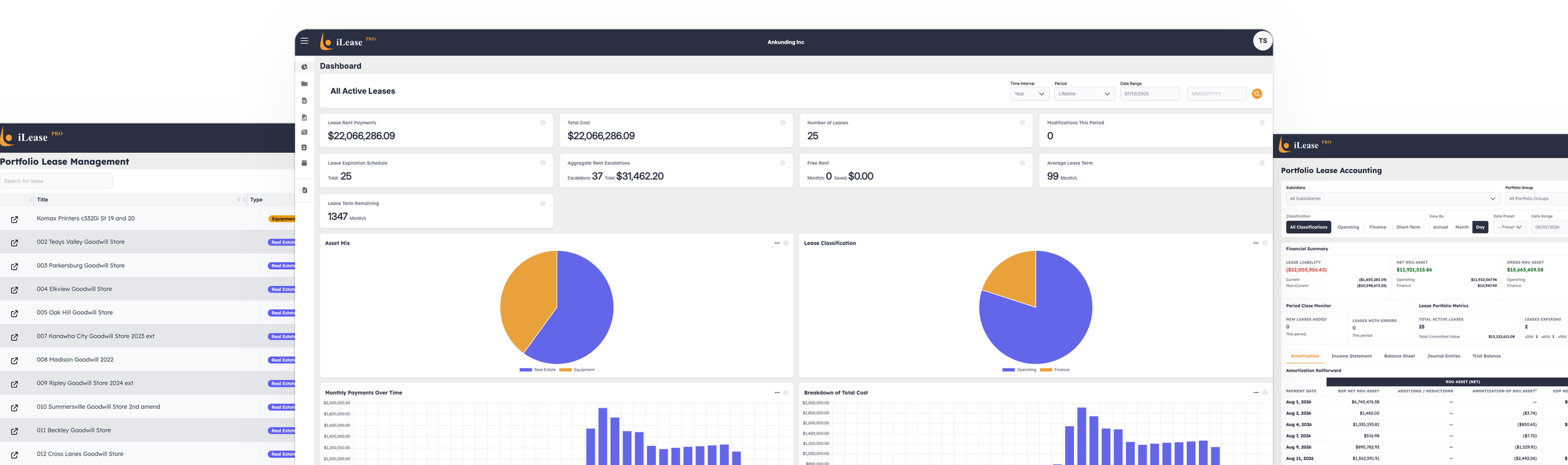Open Breakdown of Total Cost options ellipsis
Viewport: 1568px width, 465px height.
1256,393
